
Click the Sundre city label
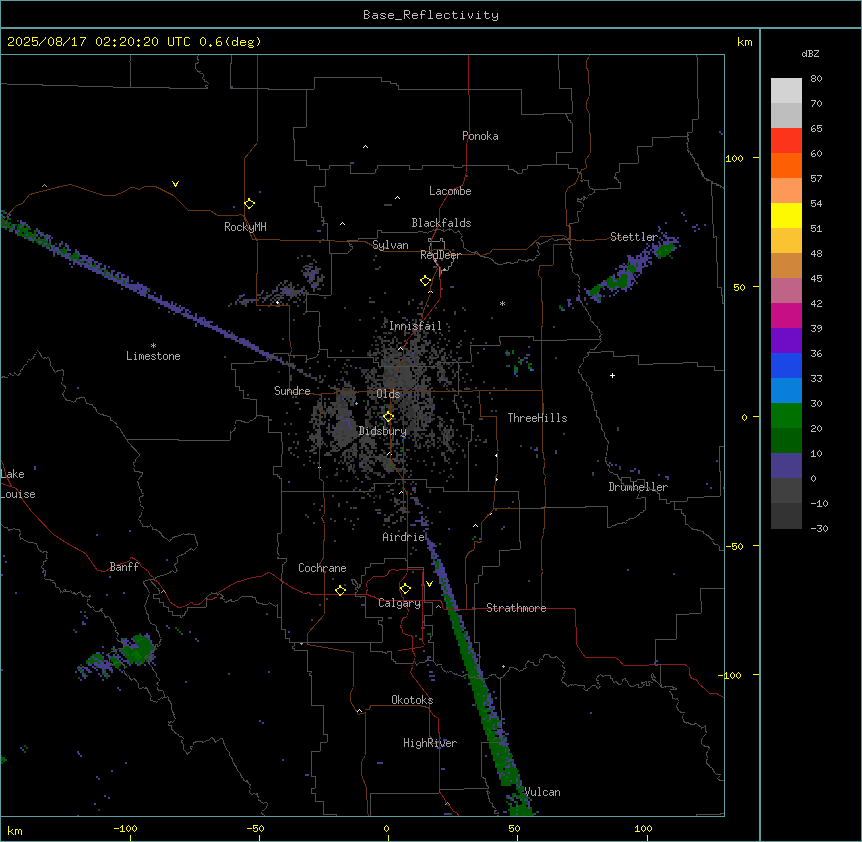(x=292, y=391)
